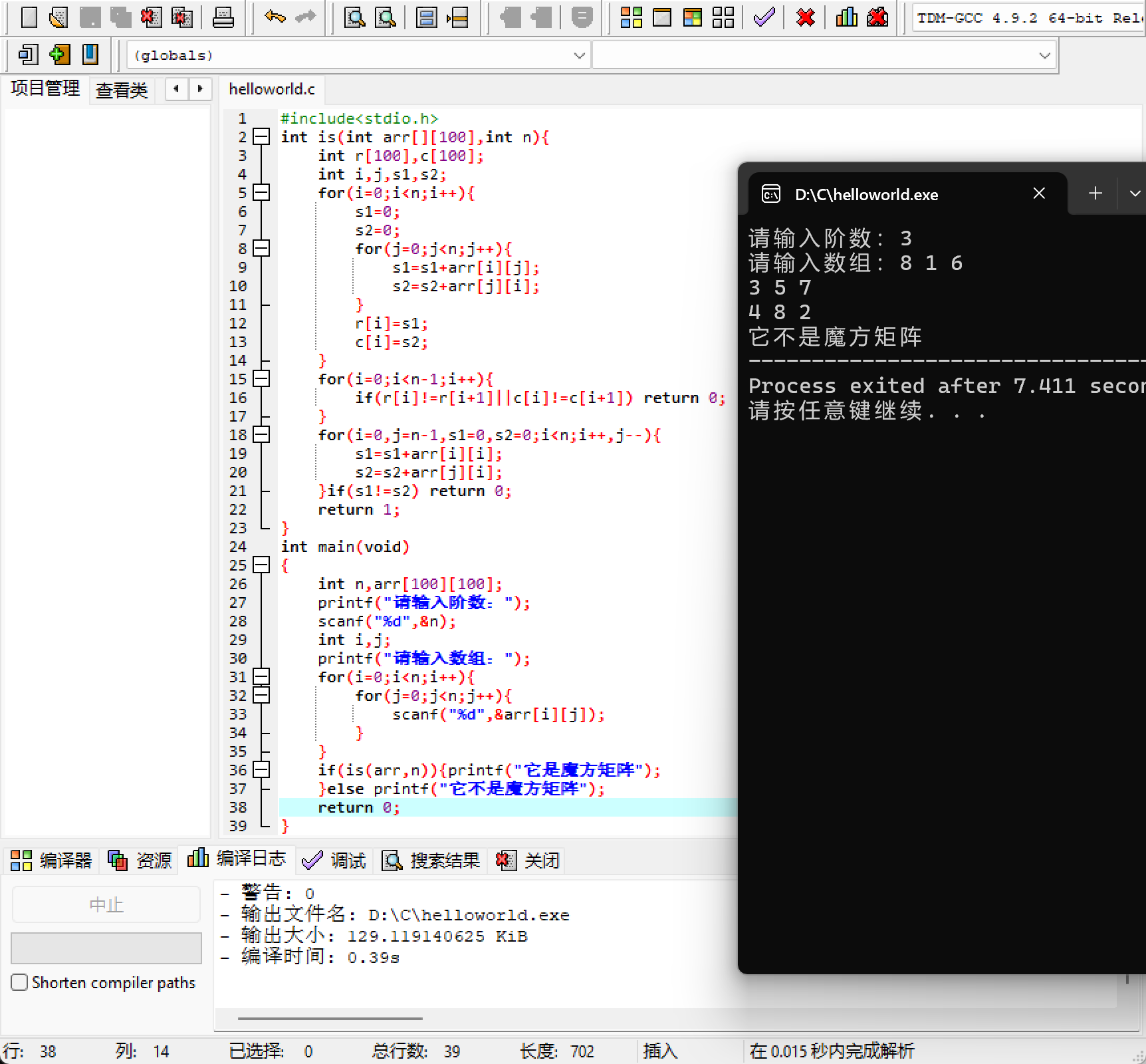Click the 中止 abort button
The image size is (1146, 1064).
click(x=106, y=904)
